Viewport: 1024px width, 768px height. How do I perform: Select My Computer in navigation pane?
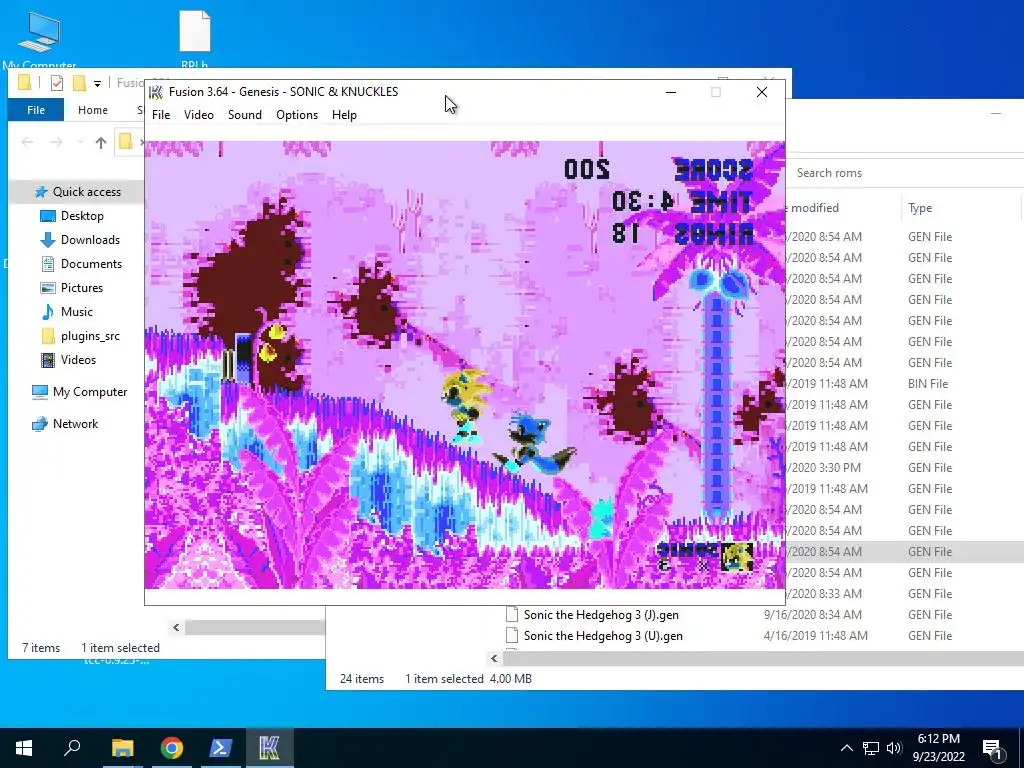pos(89,392)
